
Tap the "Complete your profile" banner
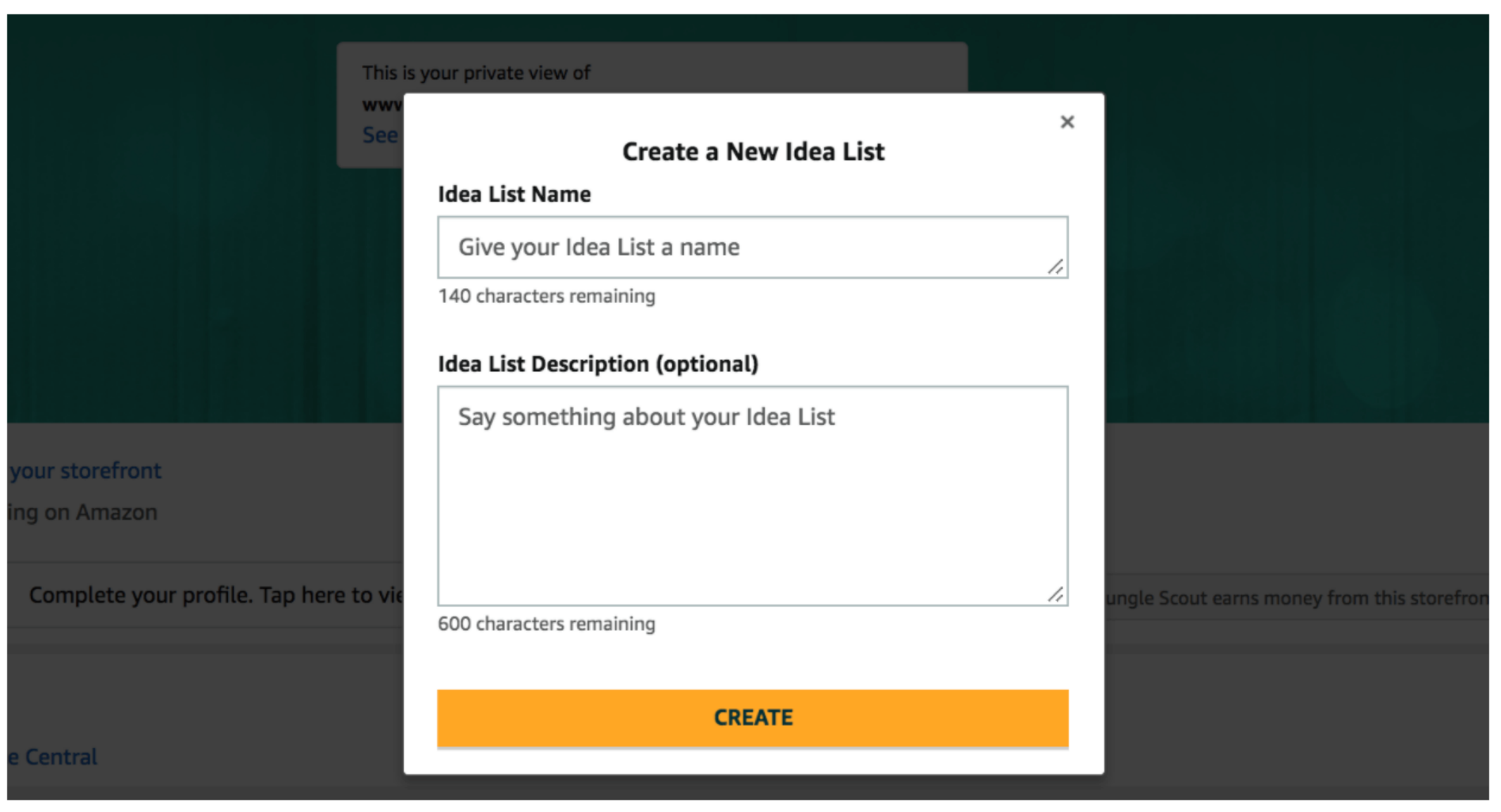215,595
